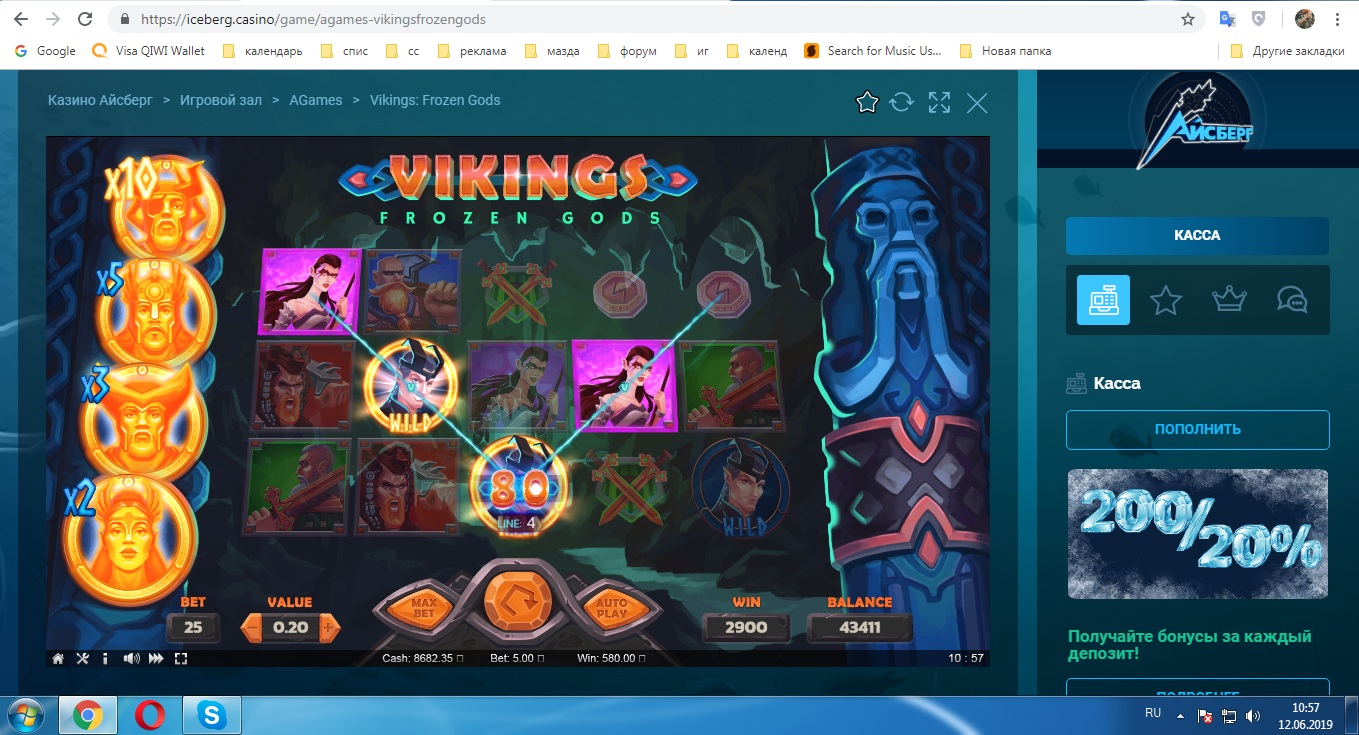Open Search for Music bookmark

tap(874, 51)
